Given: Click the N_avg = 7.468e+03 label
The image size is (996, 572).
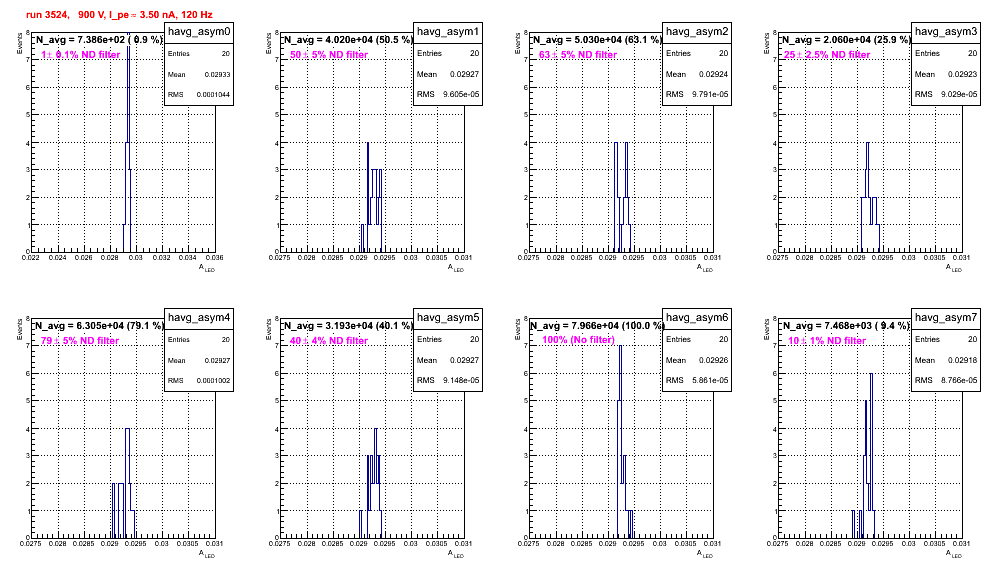Looking at the screenshot, I should point(846,325).
